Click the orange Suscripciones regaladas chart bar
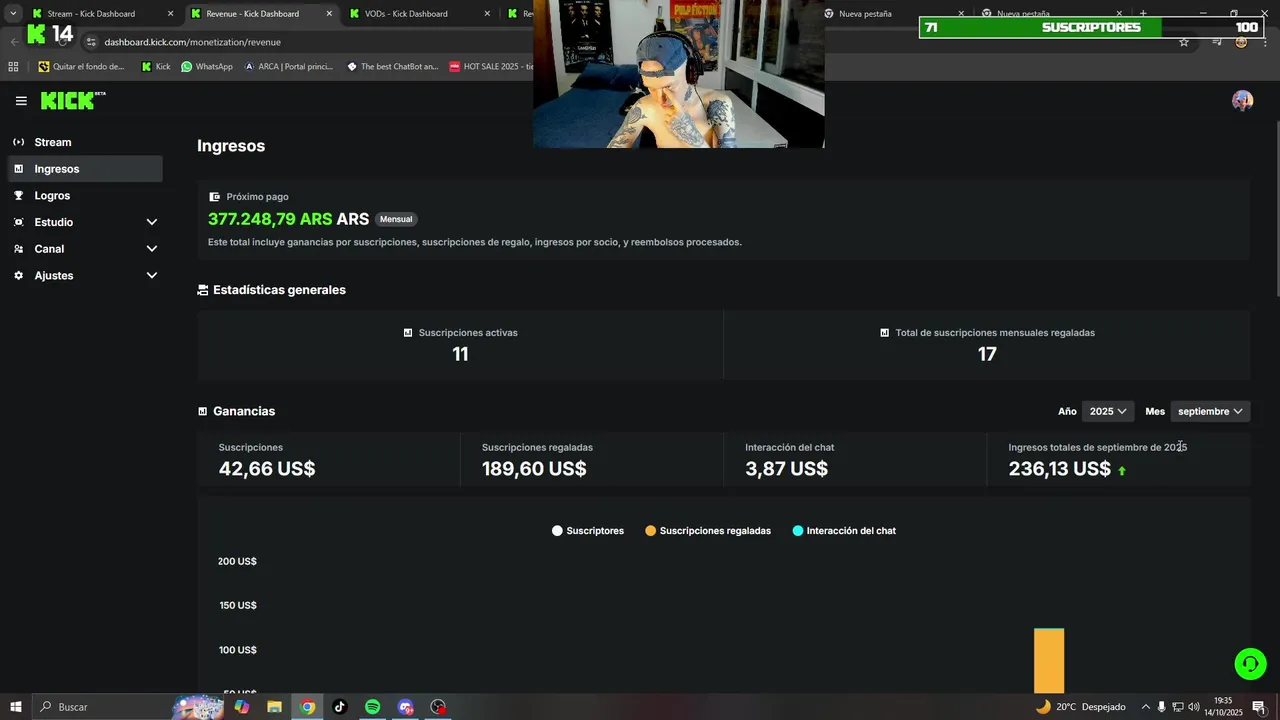The image size is (1280, 720). (1049, 661)
